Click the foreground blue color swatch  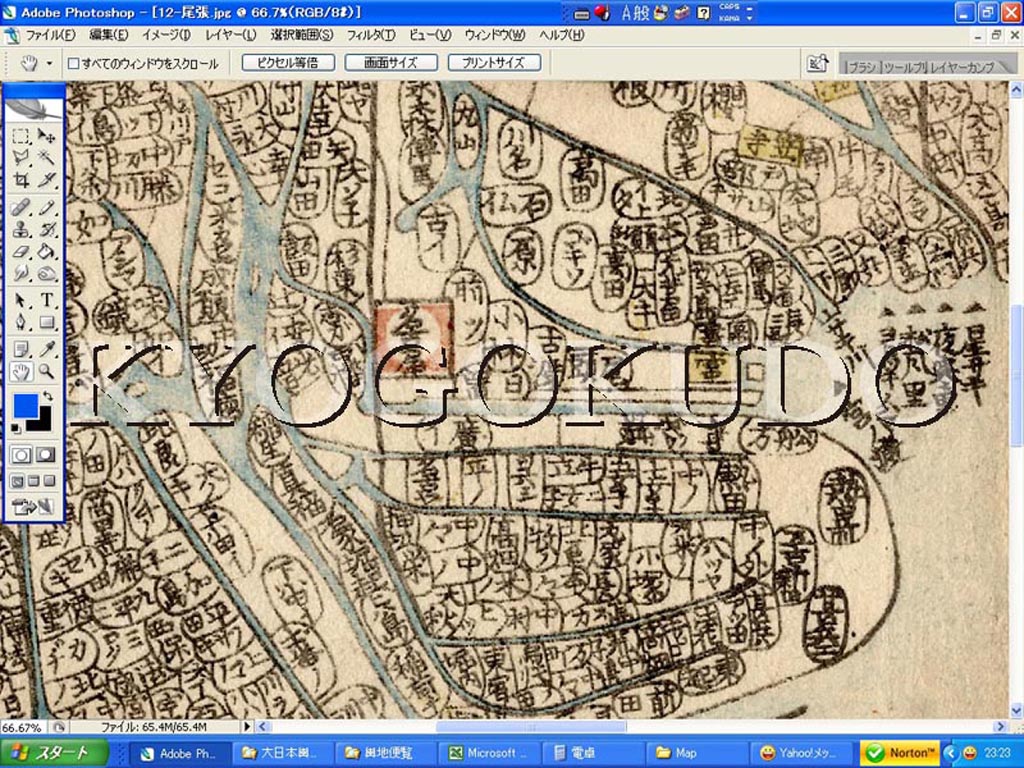[x=25, y=405]
